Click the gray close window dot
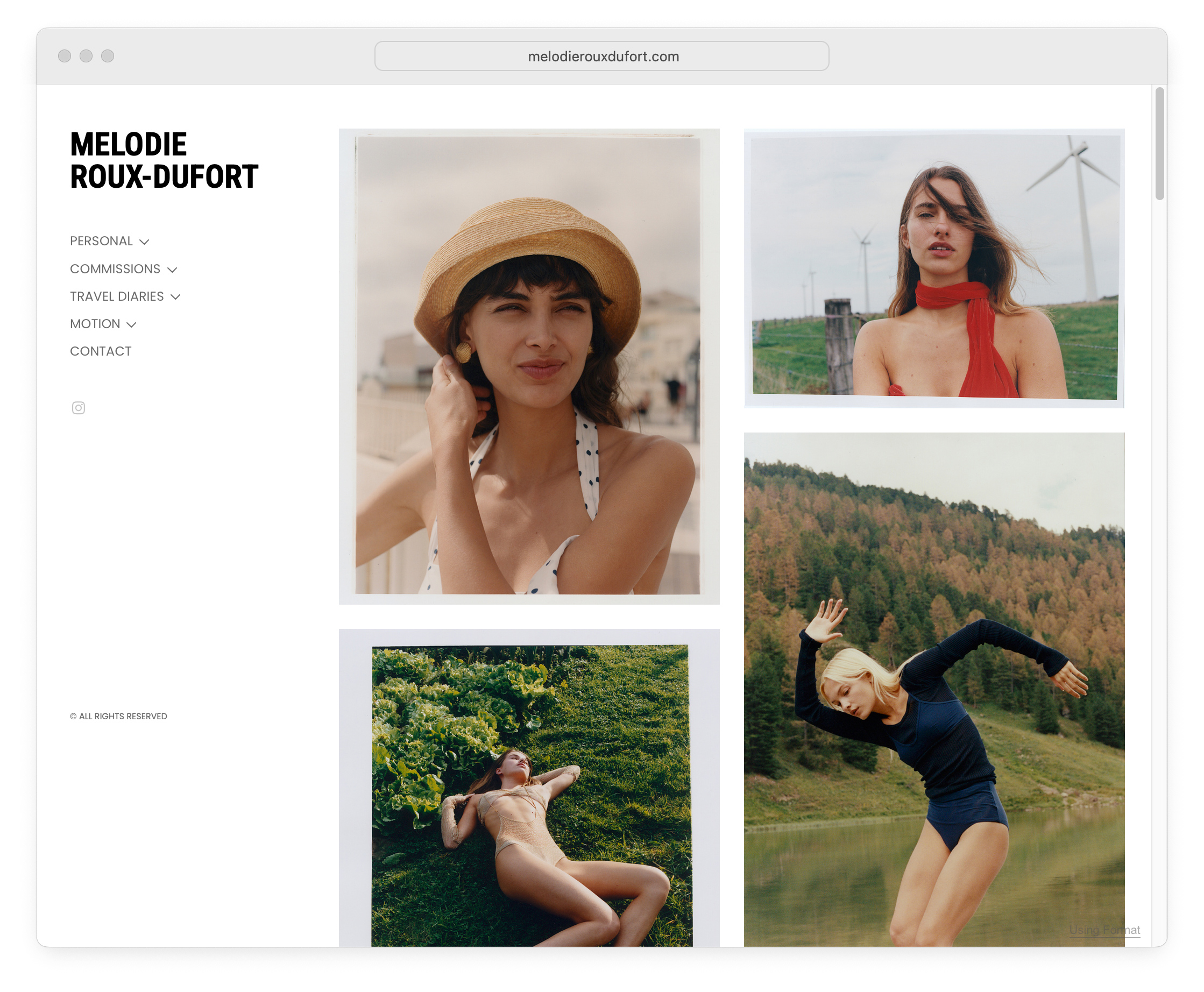The image size is (1204, 992). click(x=65, y=56)
